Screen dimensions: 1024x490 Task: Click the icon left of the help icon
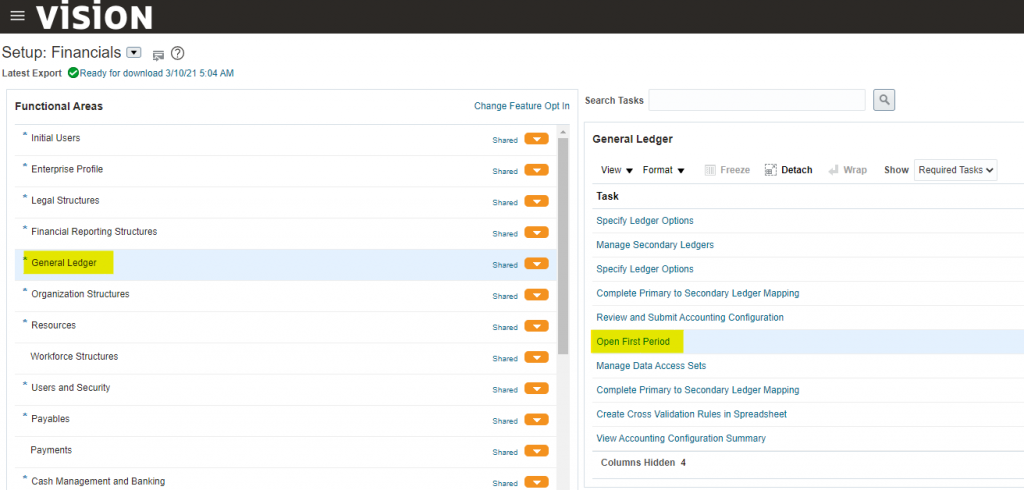pos(158,55)
